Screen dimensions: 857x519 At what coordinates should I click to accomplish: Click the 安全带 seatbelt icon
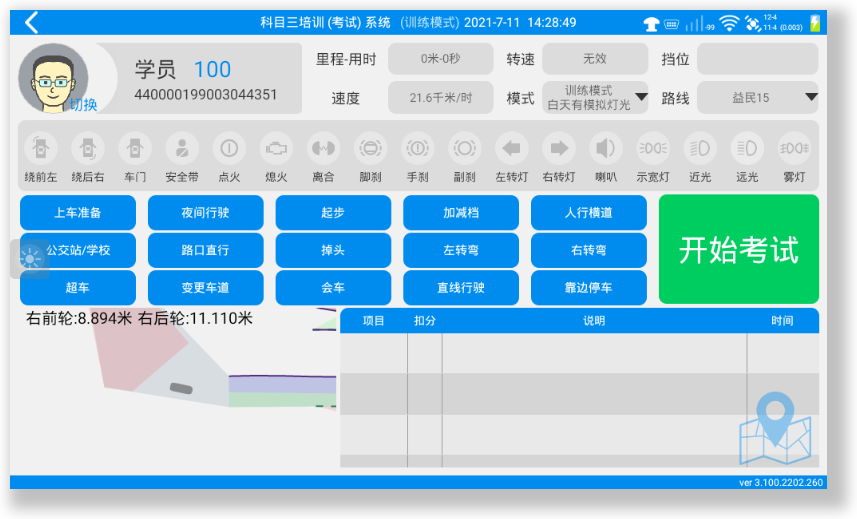point(181,149)
